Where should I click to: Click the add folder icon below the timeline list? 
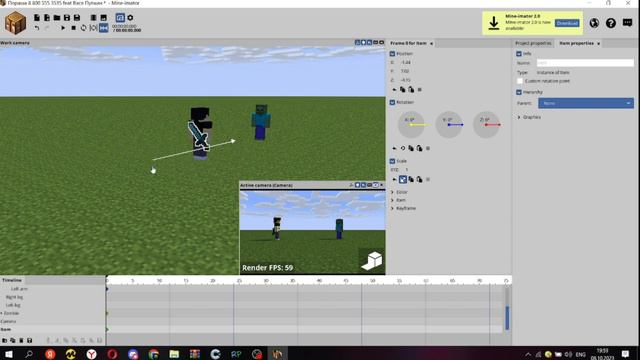[4, 340]
